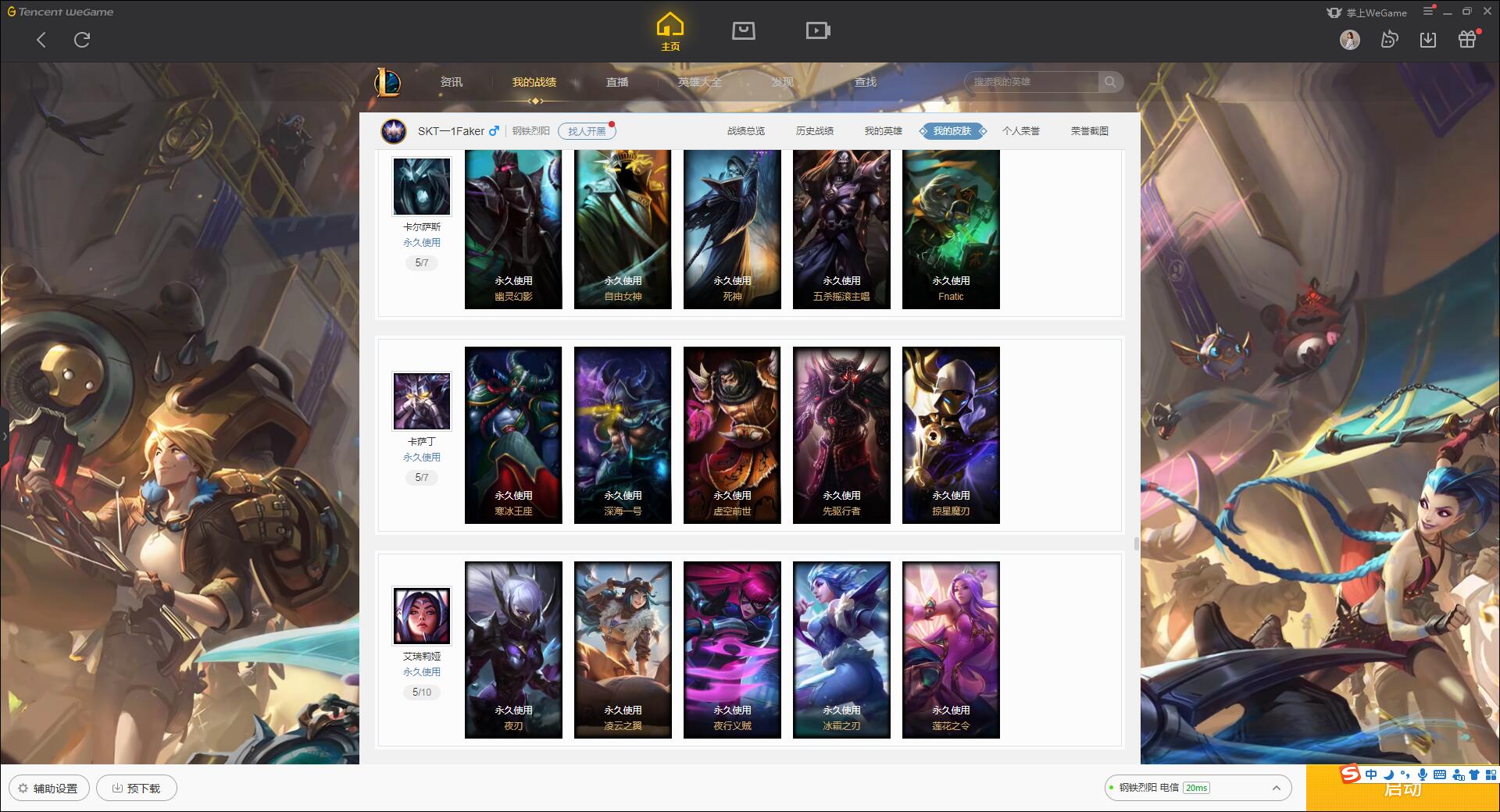The width and height of the screenshot is (1500, 812).
Task: Click the back arrow
Action: 41,40
